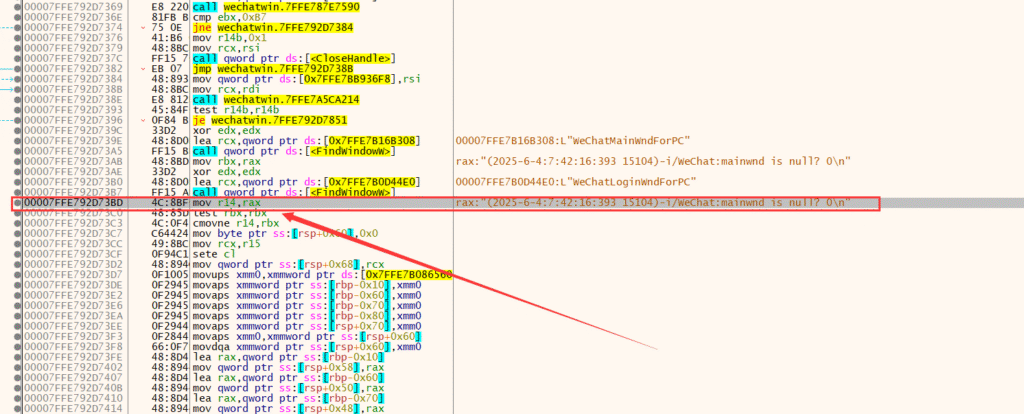Screen dimensions: 1024x414
Task: Select mov qword ptr ds:[0x7FFE7BB936F8],rsi line
Action: [x=306, y=79]
